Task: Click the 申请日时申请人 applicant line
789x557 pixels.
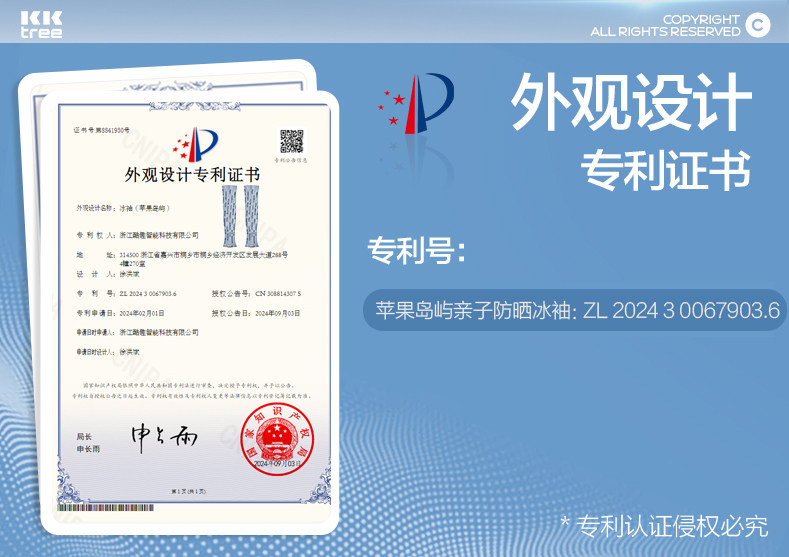Action: [137, 332]
